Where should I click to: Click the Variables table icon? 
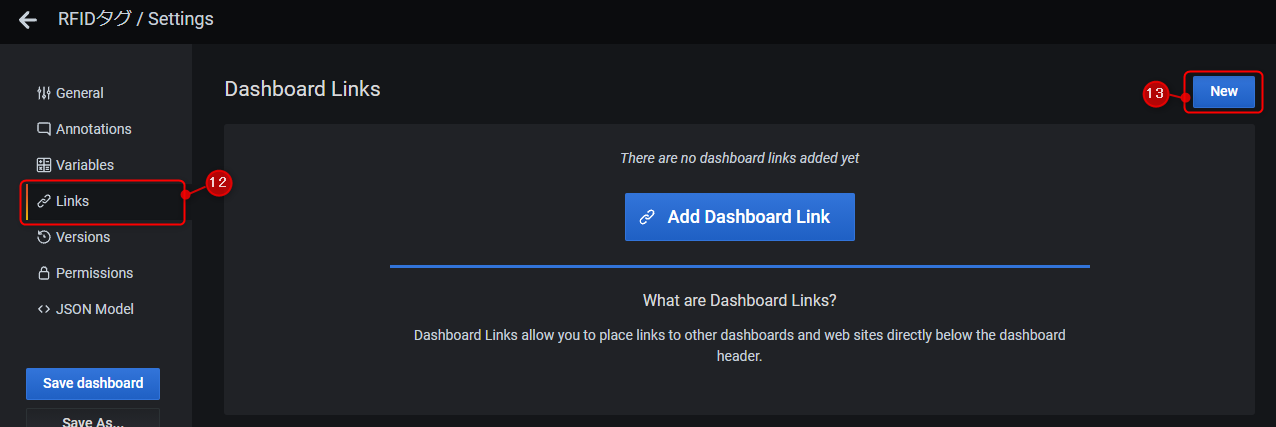coord(43,165)
